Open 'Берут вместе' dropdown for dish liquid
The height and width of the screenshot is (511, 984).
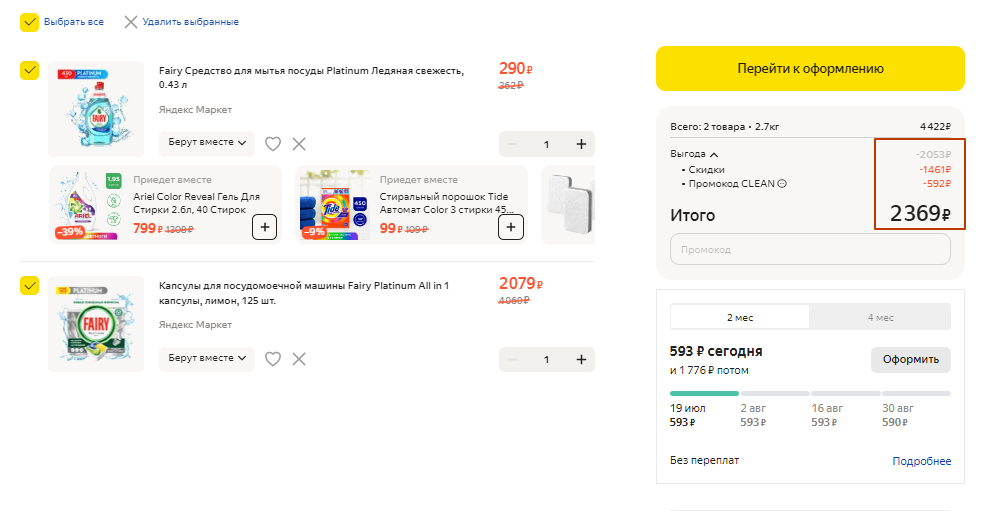[x=207, y=144]
